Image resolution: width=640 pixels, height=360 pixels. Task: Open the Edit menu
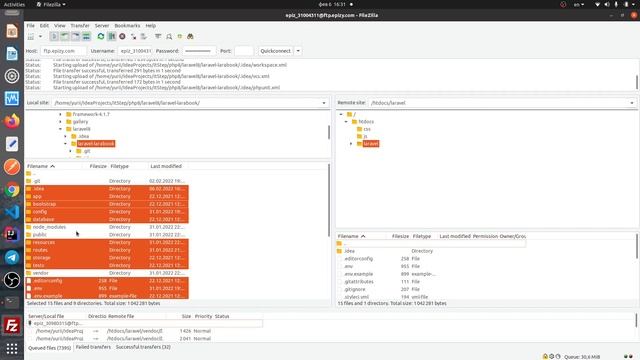click(x=44, y=26)
